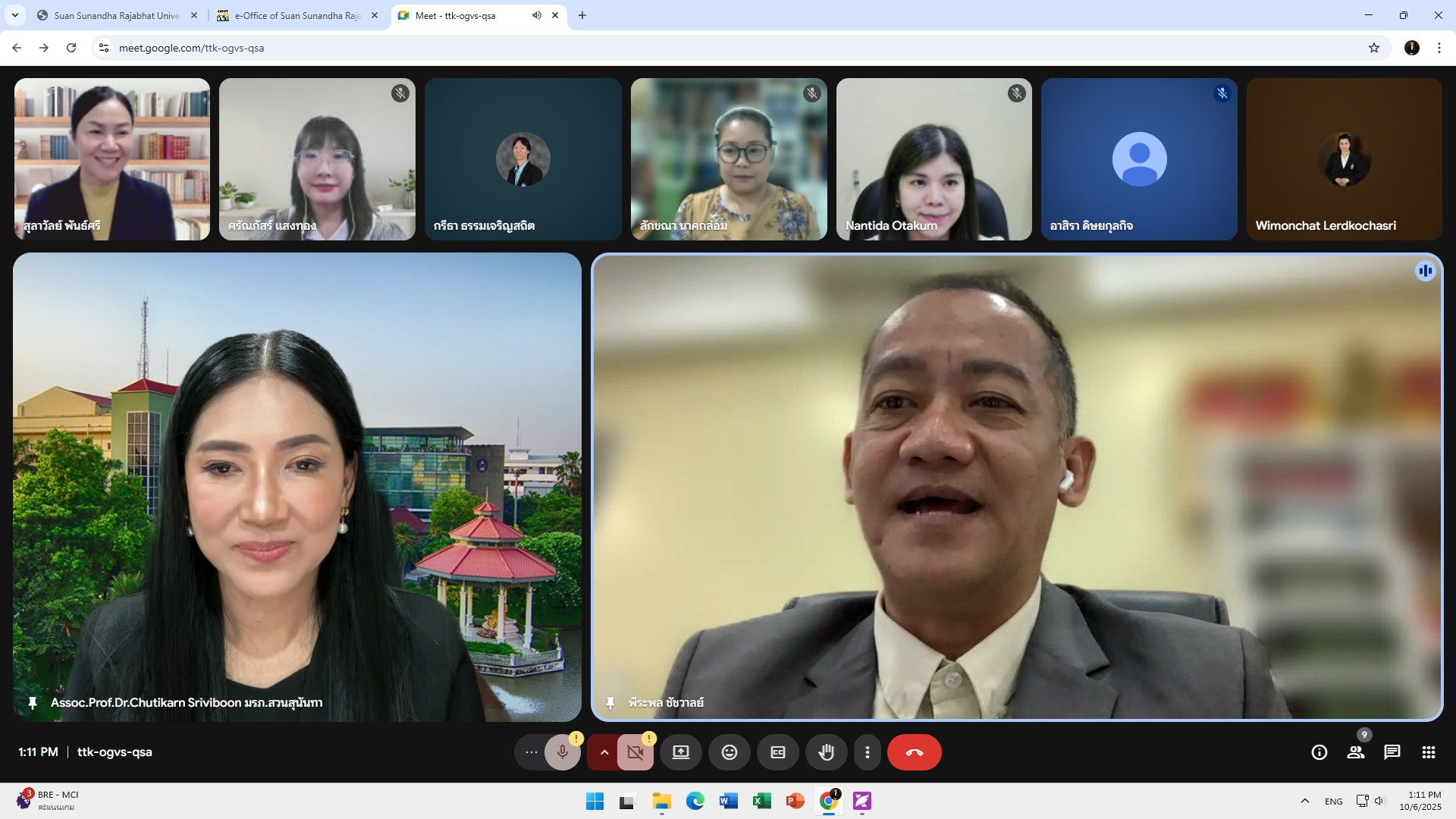Bookmark this page with the star icon

point(1373,48)
